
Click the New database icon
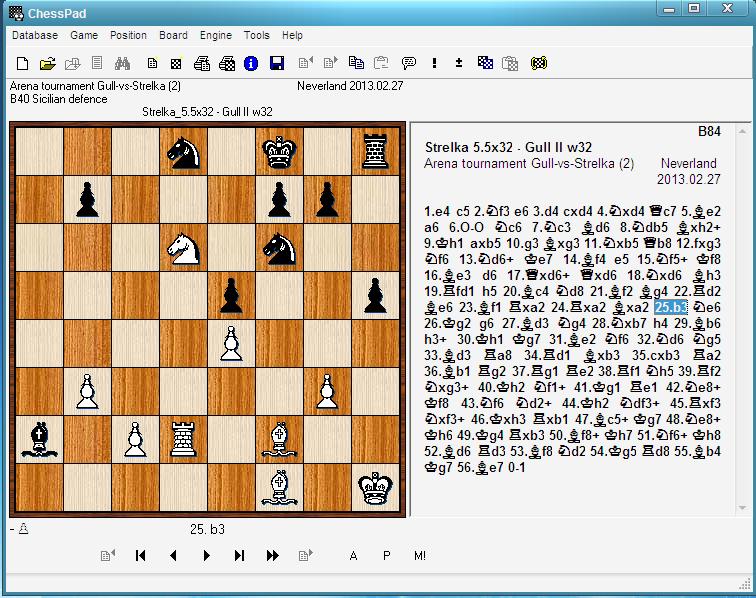pos(23,63)
